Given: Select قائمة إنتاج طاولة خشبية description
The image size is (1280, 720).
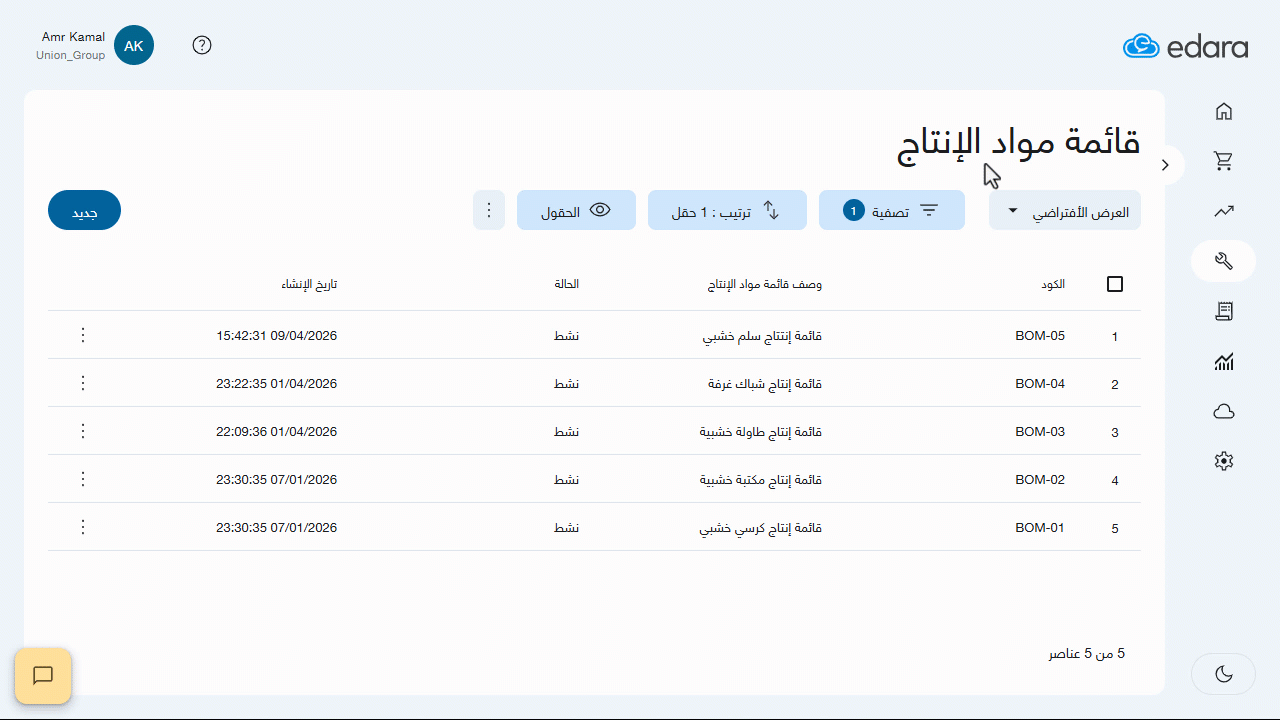Looking at the screenshot, I should click(760, 432).
